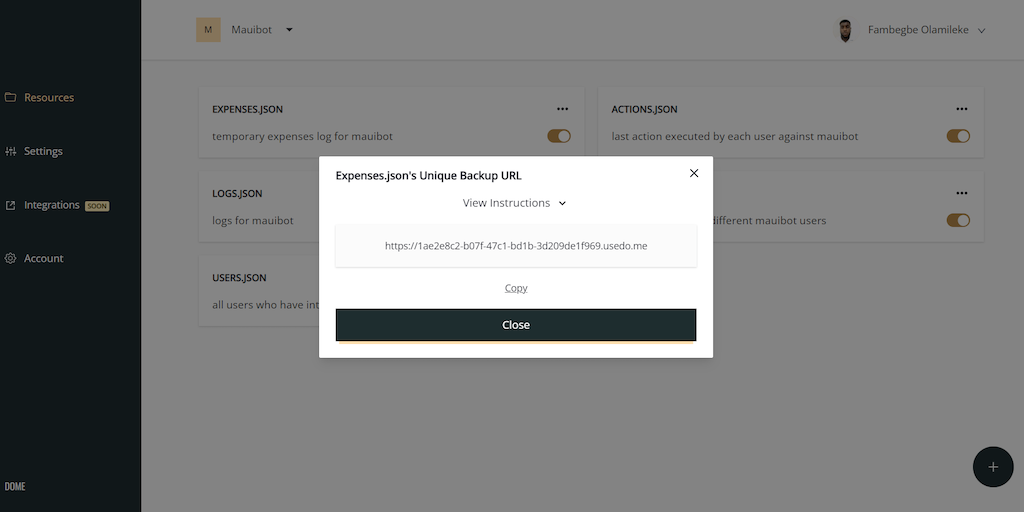Click the user profile avatar picture
1024x512 pixels.
coord(845,30)
